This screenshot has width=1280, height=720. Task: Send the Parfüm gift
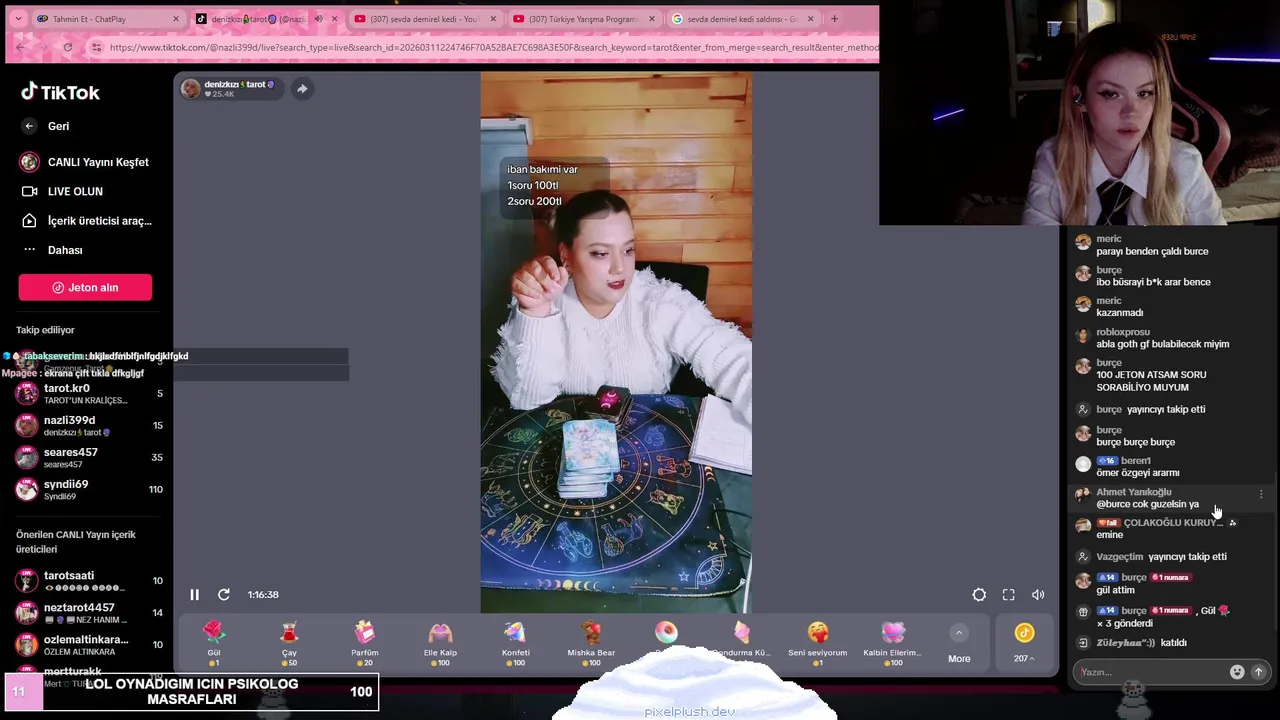tap(365, 642)
